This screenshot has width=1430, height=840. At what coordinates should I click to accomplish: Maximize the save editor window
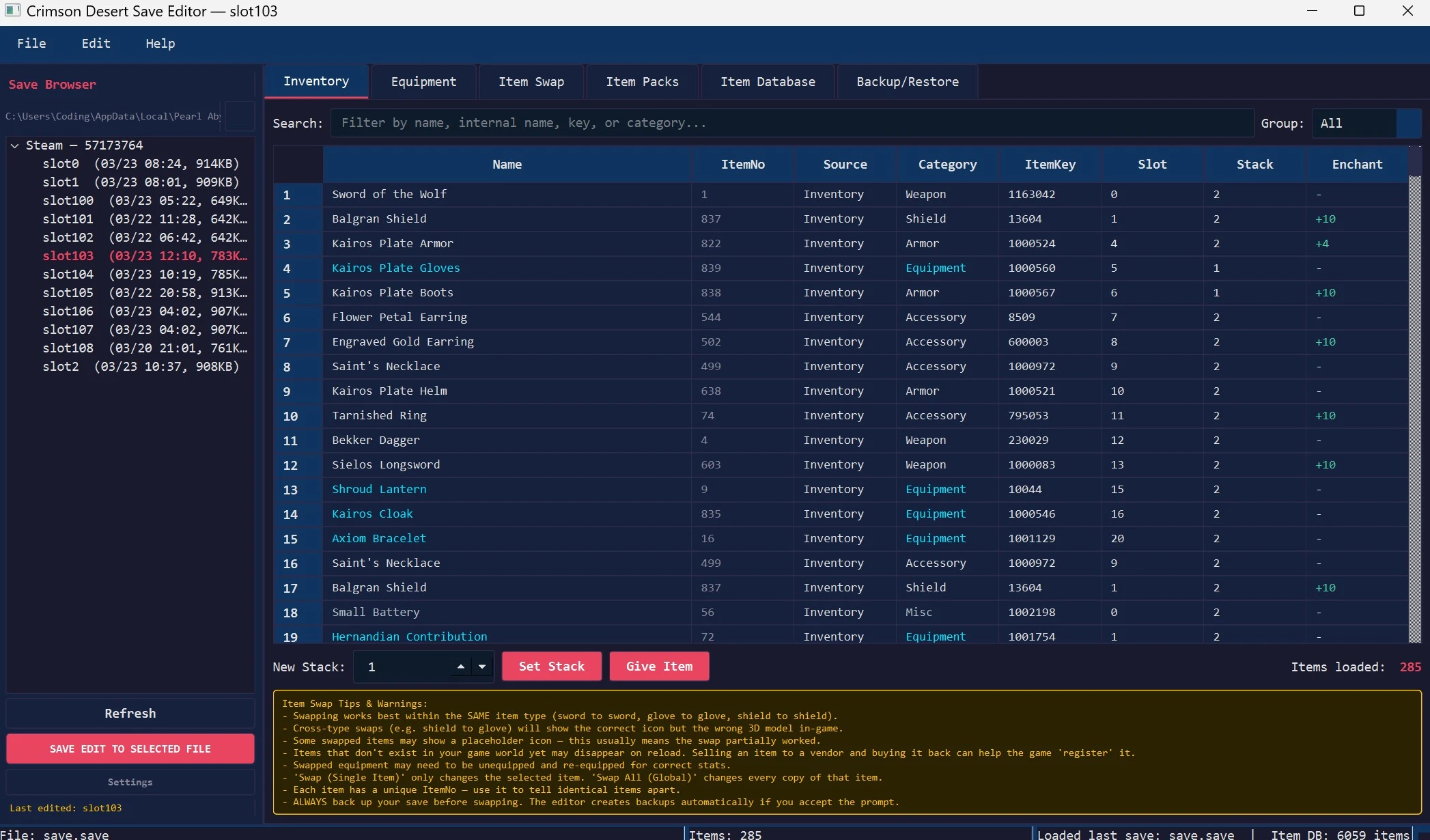(x=1359, y=11)
